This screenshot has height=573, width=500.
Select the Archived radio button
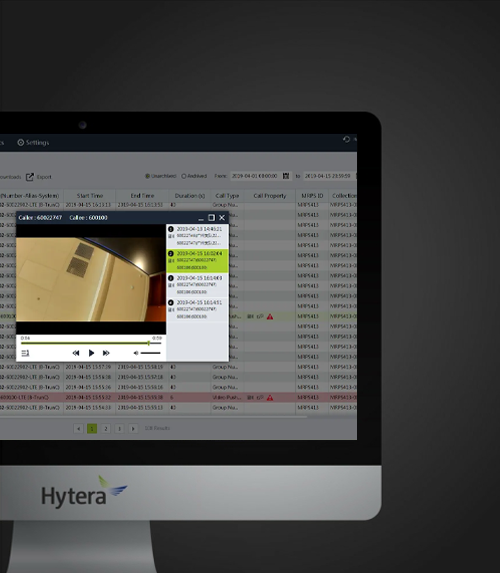(184, 176)
